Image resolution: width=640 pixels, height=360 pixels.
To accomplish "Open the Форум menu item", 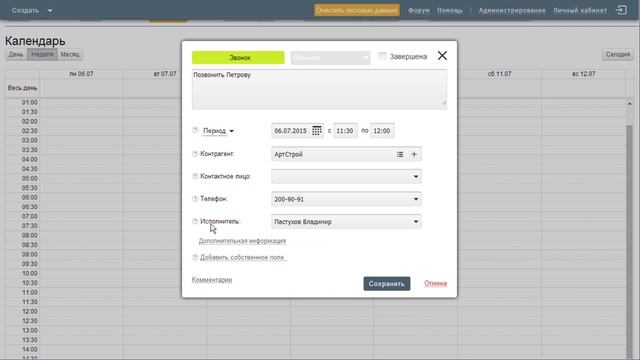I will pos(418,10).
